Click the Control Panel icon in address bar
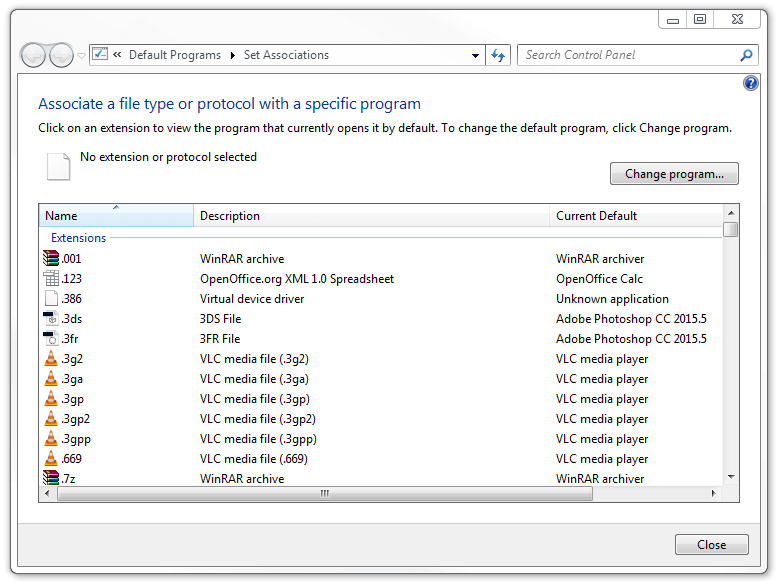Image resolution: width=780 pixels, height=584 pixels. tap(100, 54)
